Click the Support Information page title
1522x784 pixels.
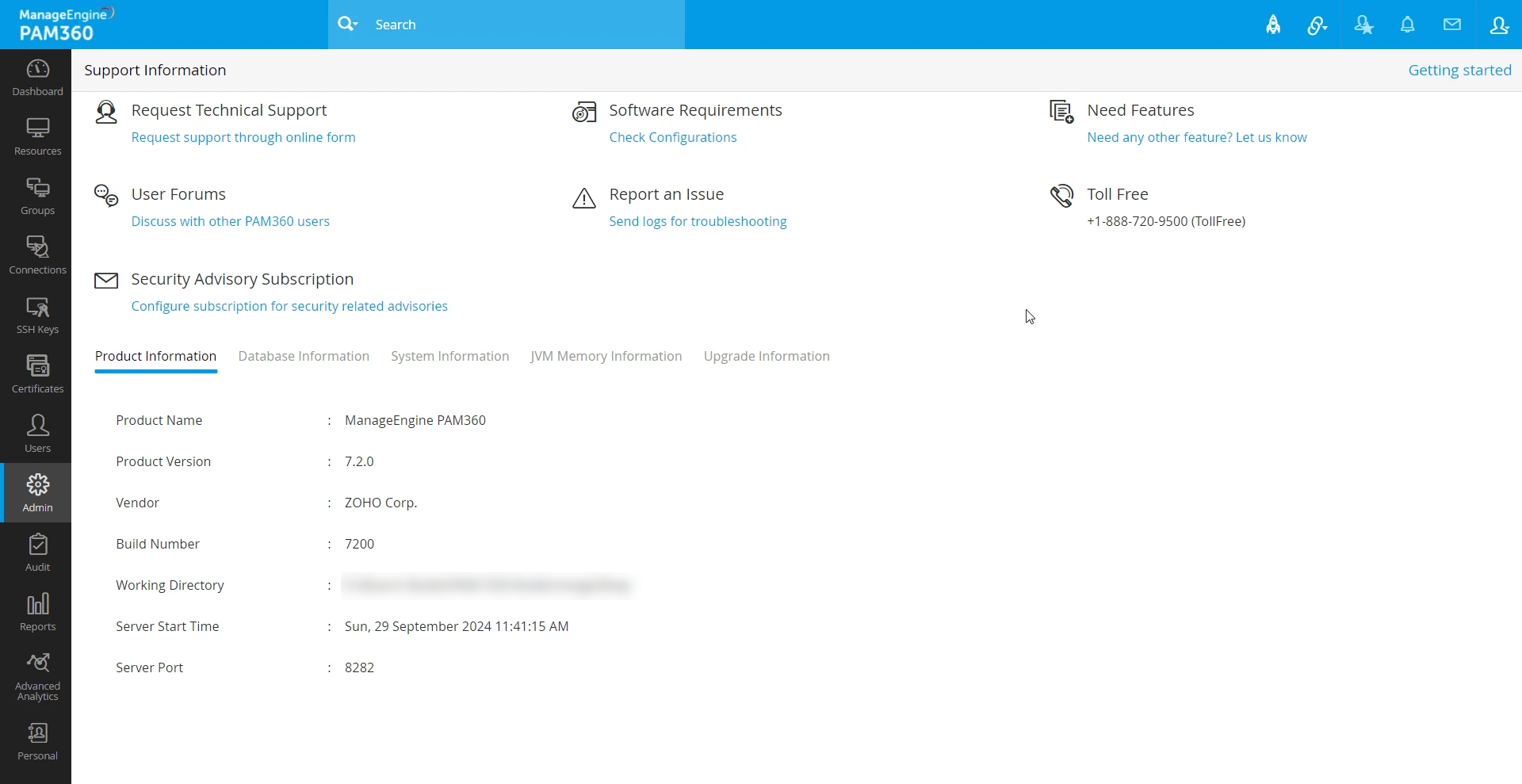(x=155, y=71)
